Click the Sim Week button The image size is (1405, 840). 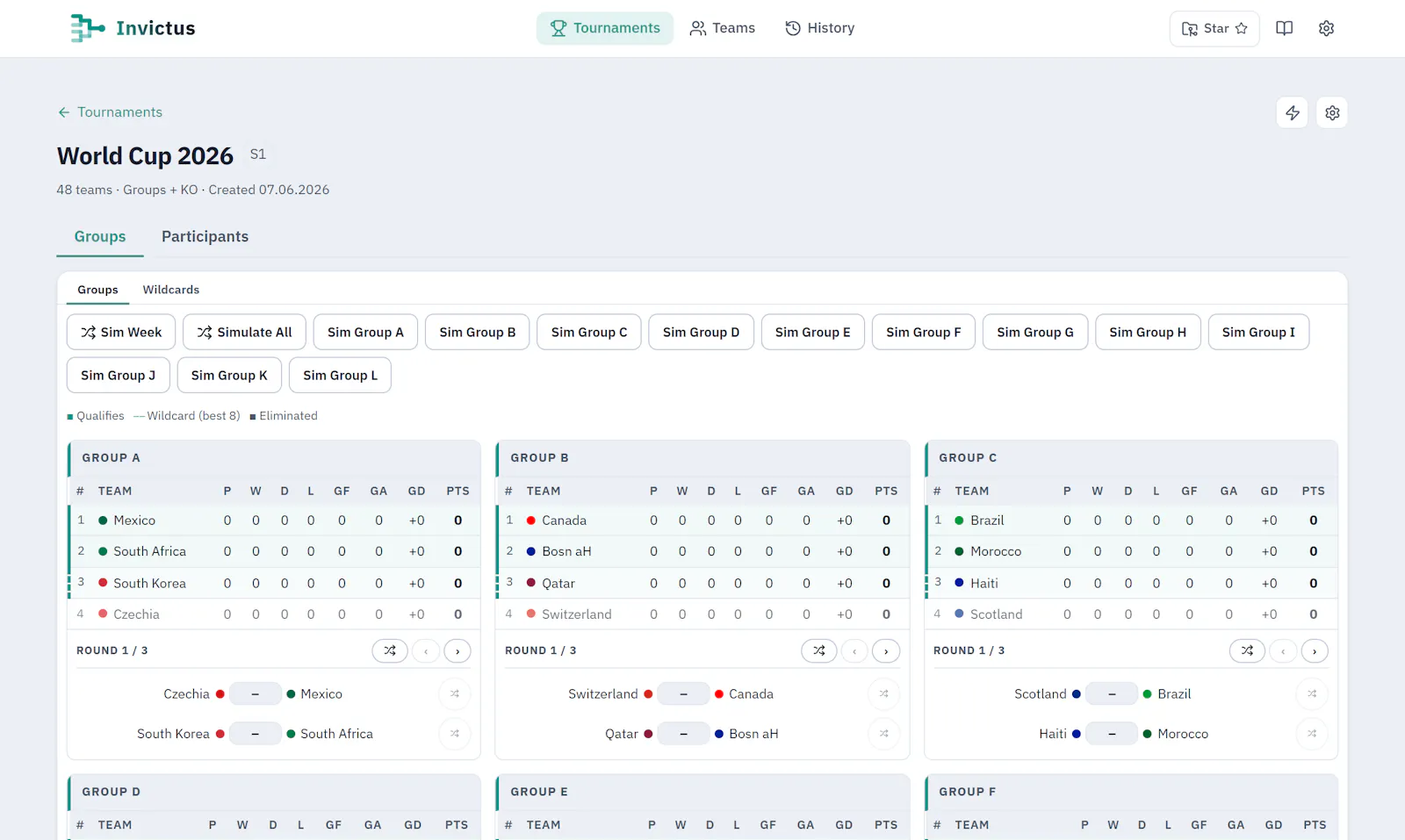click(x=121, y=333)
